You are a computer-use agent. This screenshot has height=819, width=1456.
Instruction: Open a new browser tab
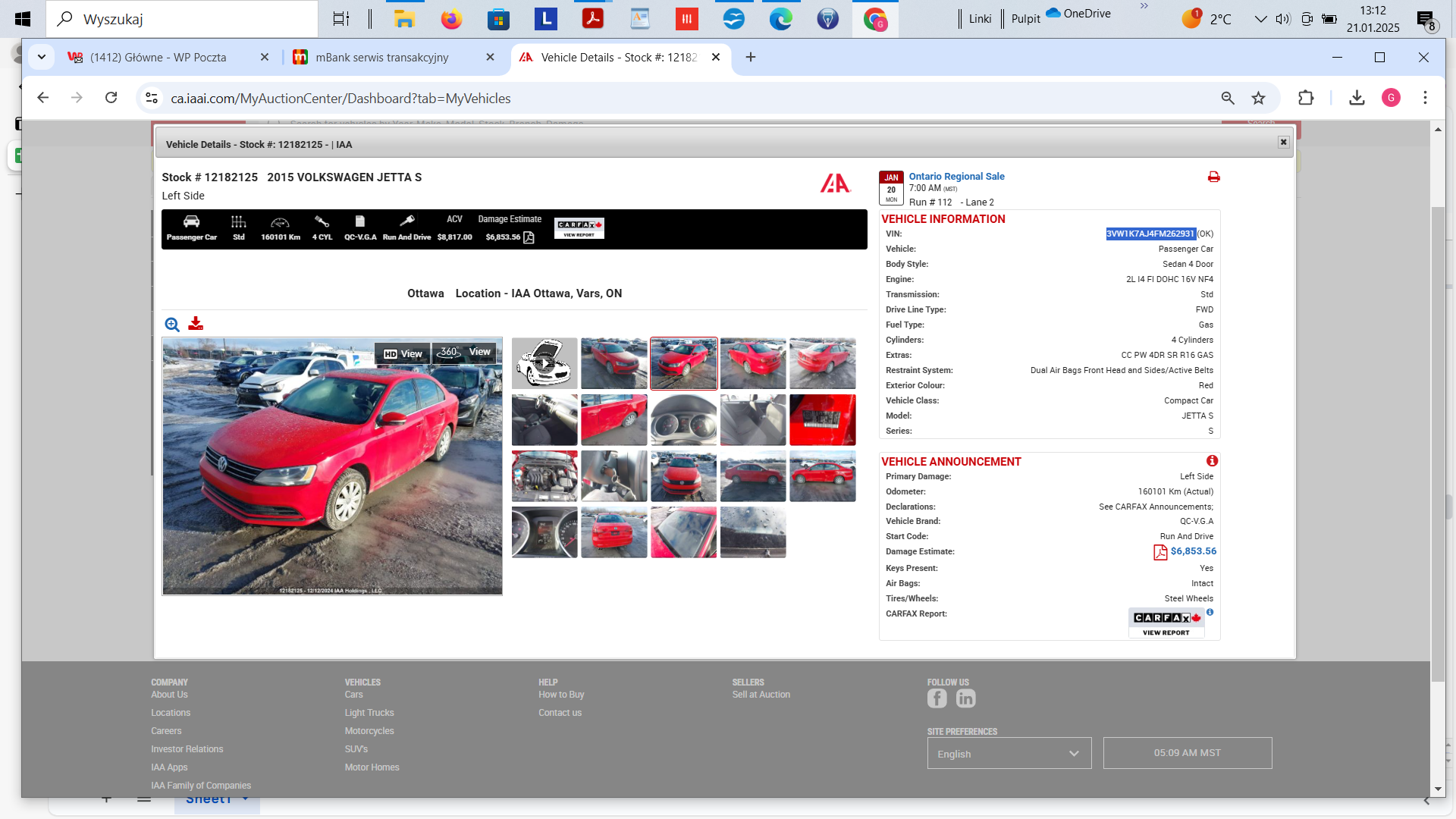[751, 58]
